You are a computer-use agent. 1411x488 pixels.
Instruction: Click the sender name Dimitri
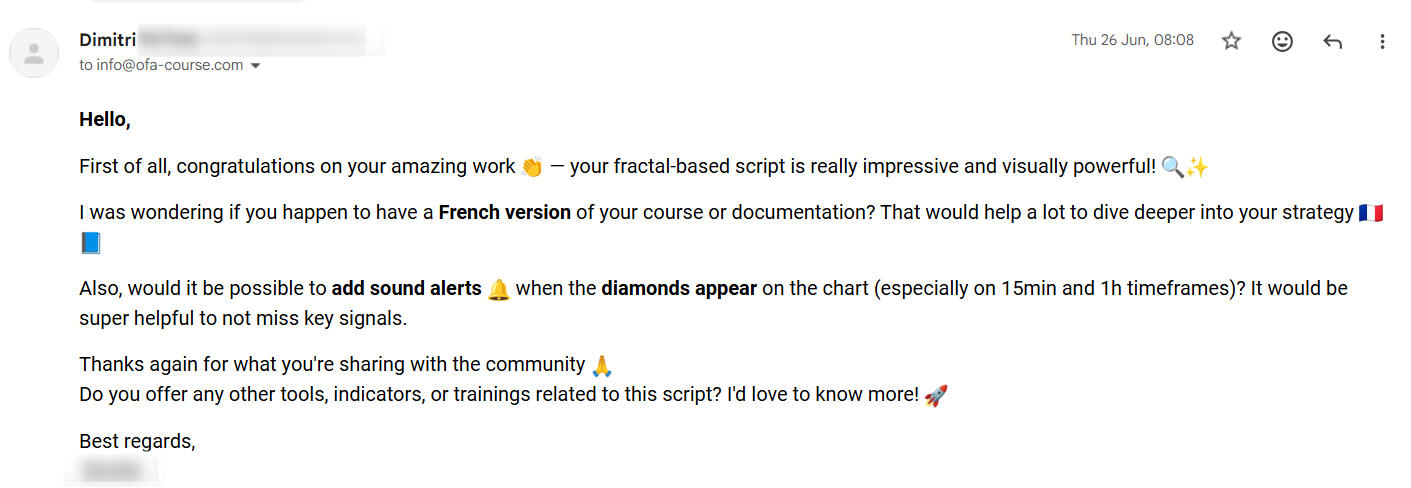click(x=106, y=40)
